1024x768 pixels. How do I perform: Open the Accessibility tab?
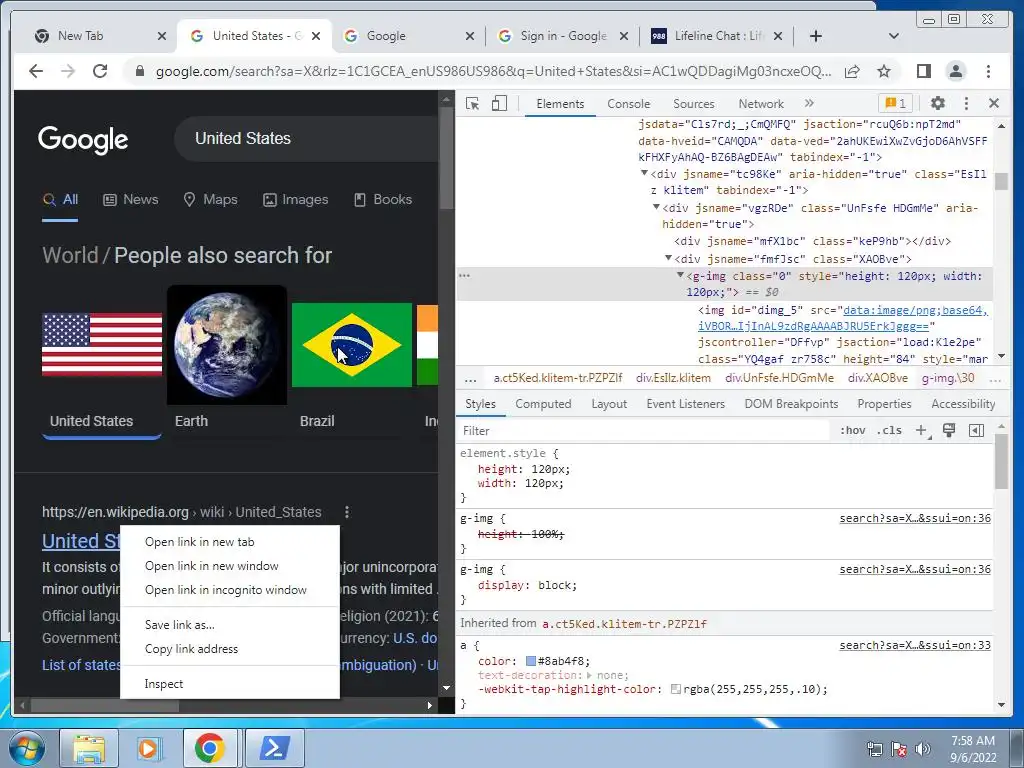coord(963,404)
